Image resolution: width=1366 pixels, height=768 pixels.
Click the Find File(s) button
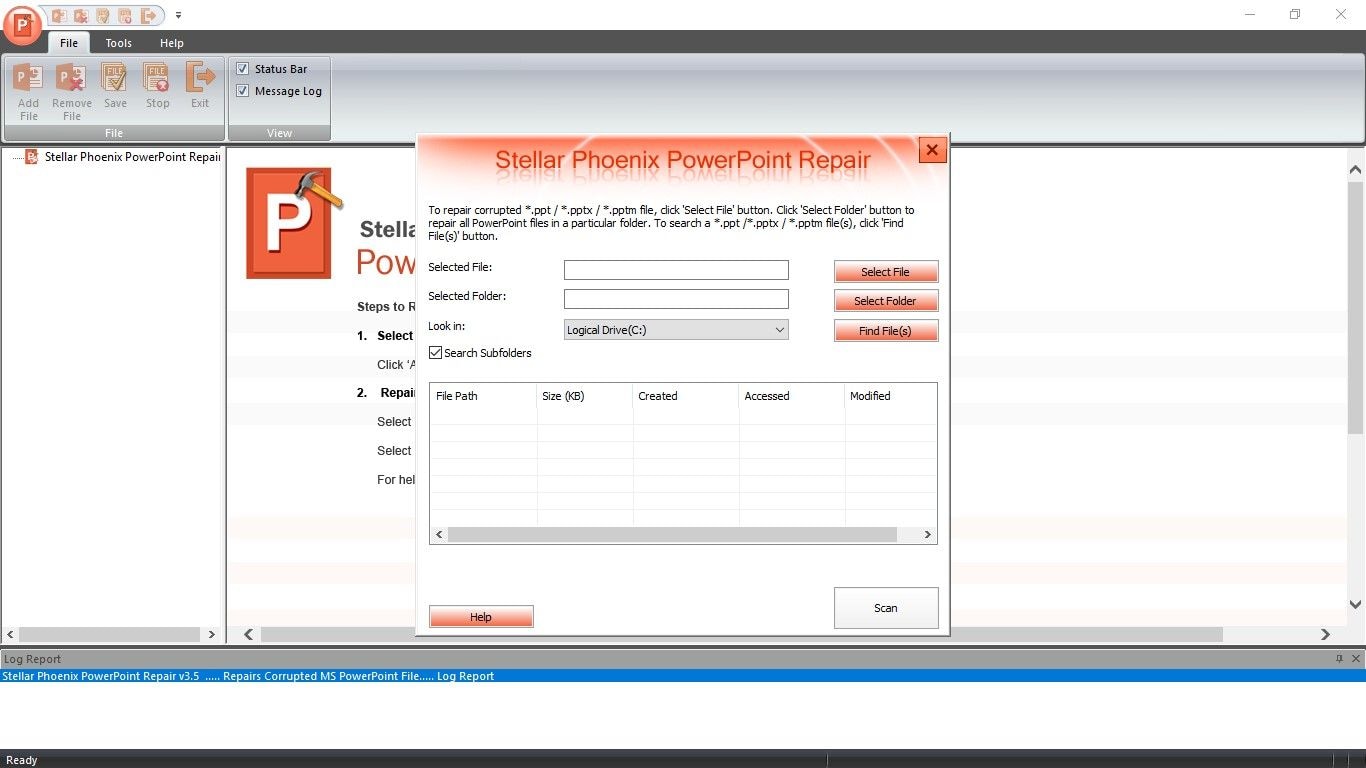(x=886, y=331)
